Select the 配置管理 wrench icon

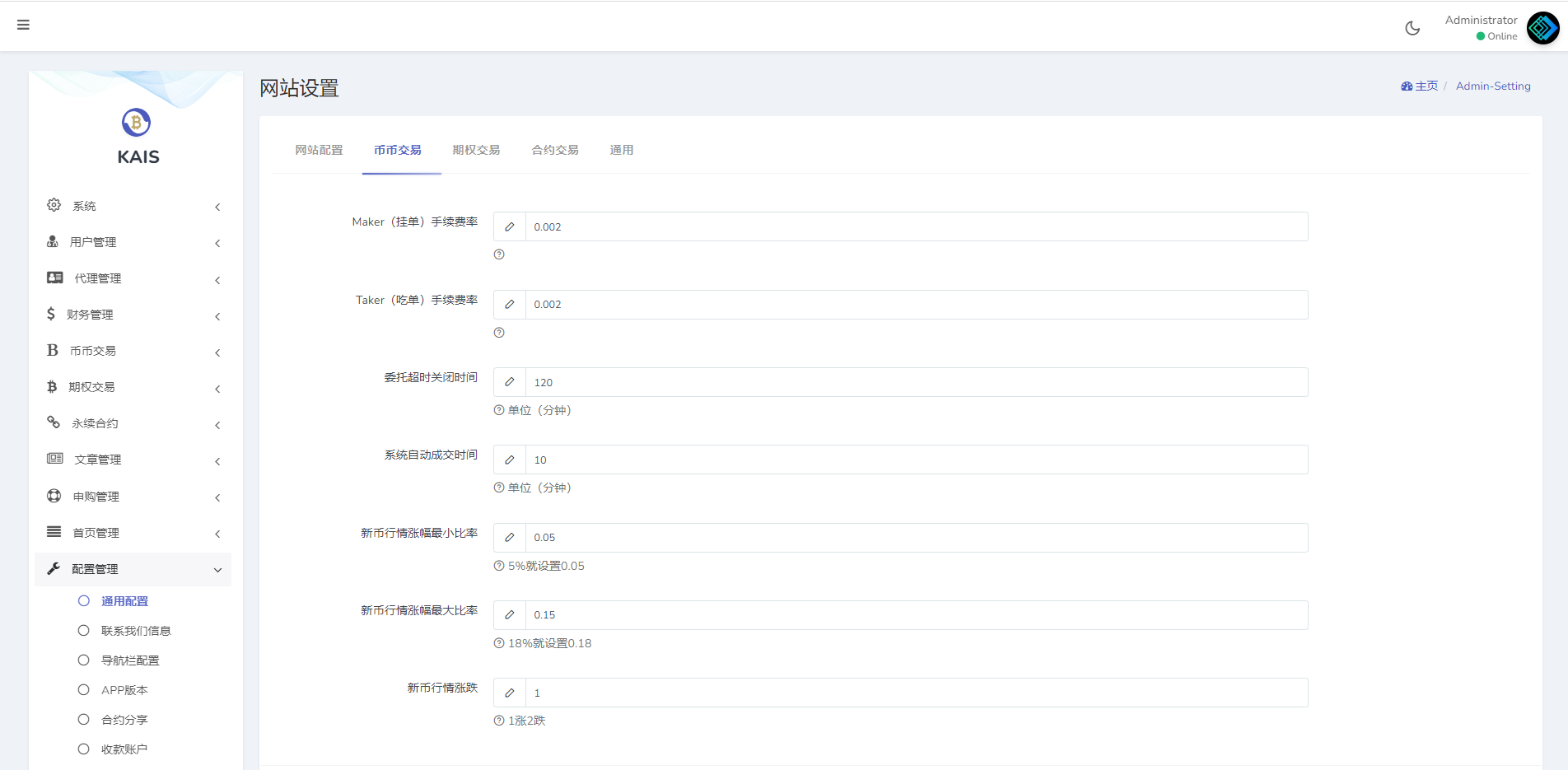53,568
